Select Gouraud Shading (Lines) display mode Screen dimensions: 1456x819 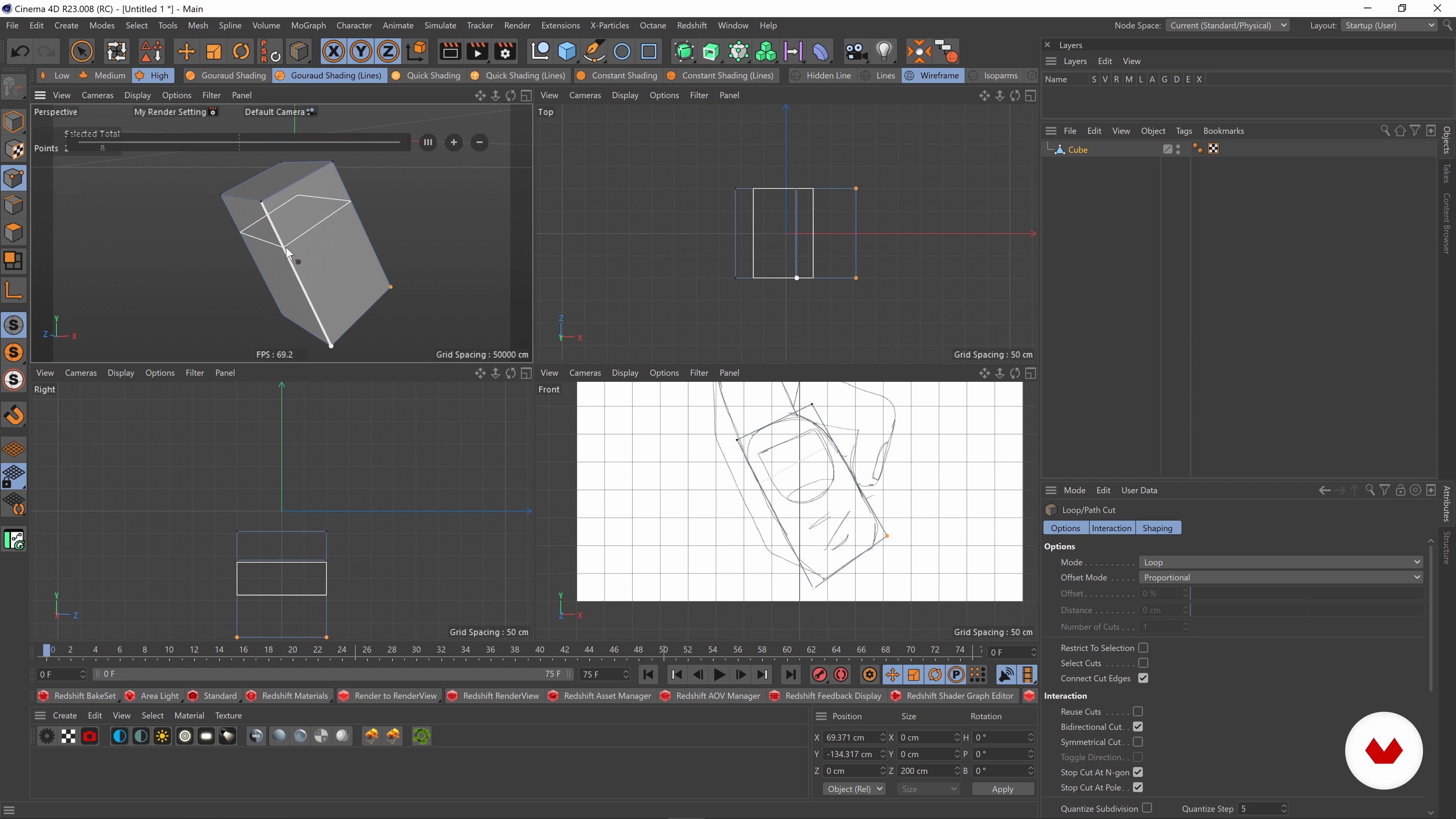[x=329, y=75]
